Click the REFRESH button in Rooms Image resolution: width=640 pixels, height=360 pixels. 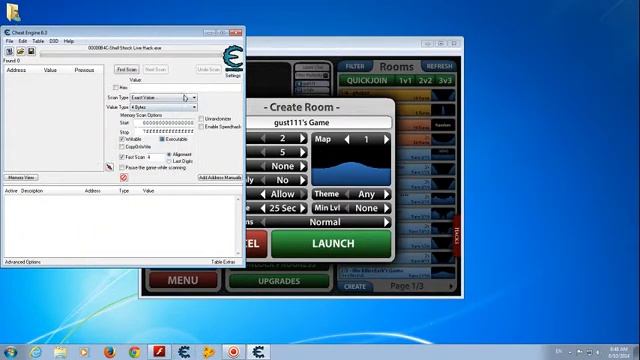pos(439,66)
